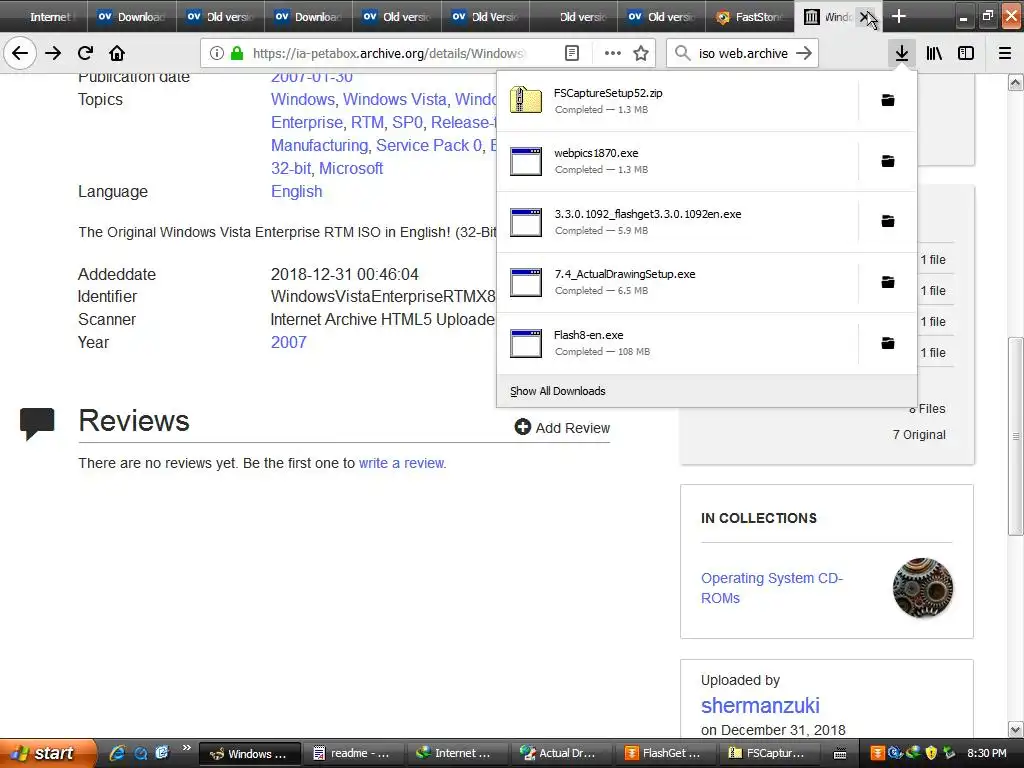
Task: Open the Firefox hamburger menu
Action: [x=1005, y=53]
